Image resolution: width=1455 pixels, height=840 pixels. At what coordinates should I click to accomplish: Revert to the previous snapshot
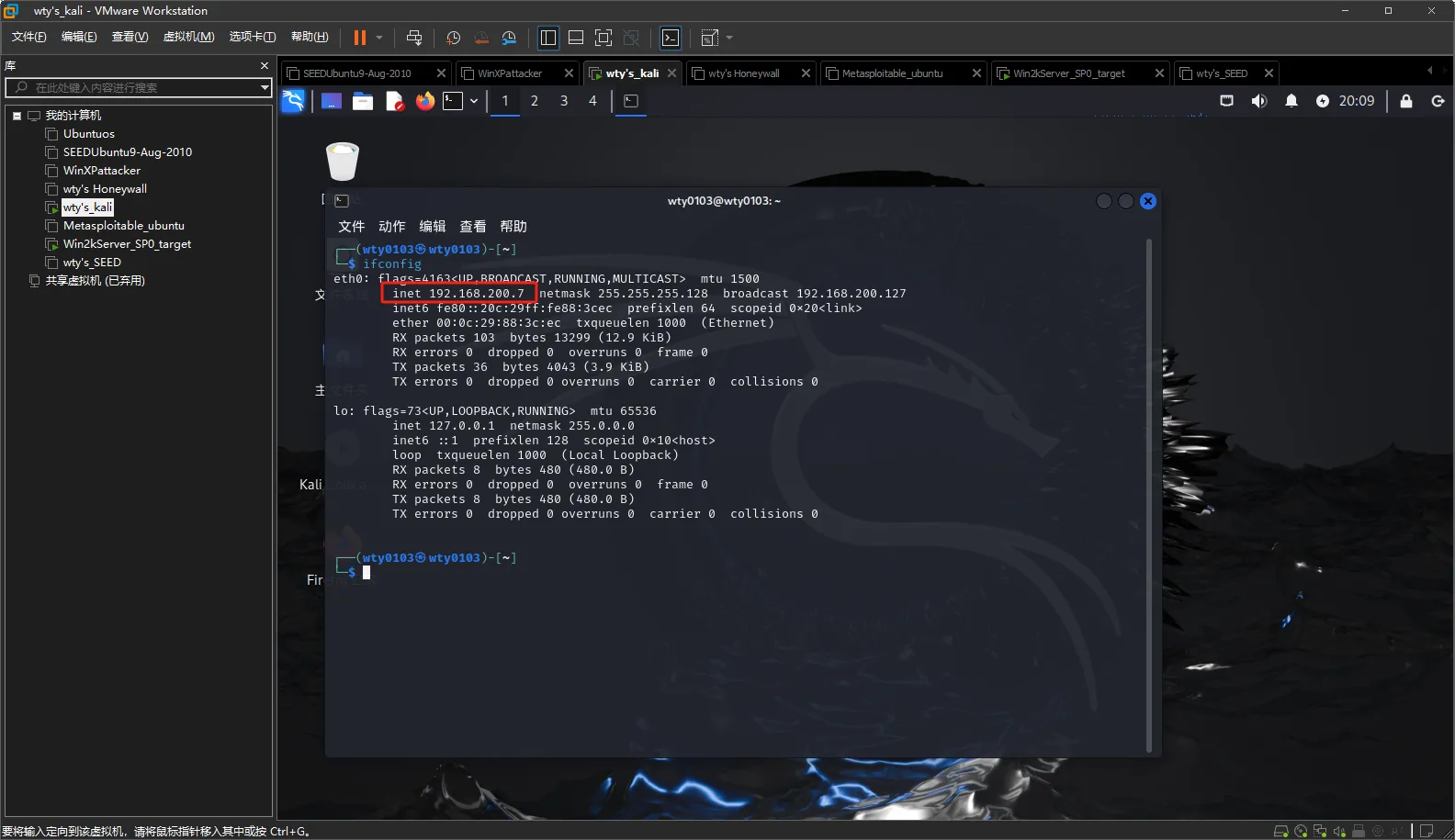(x=481, y=38)
